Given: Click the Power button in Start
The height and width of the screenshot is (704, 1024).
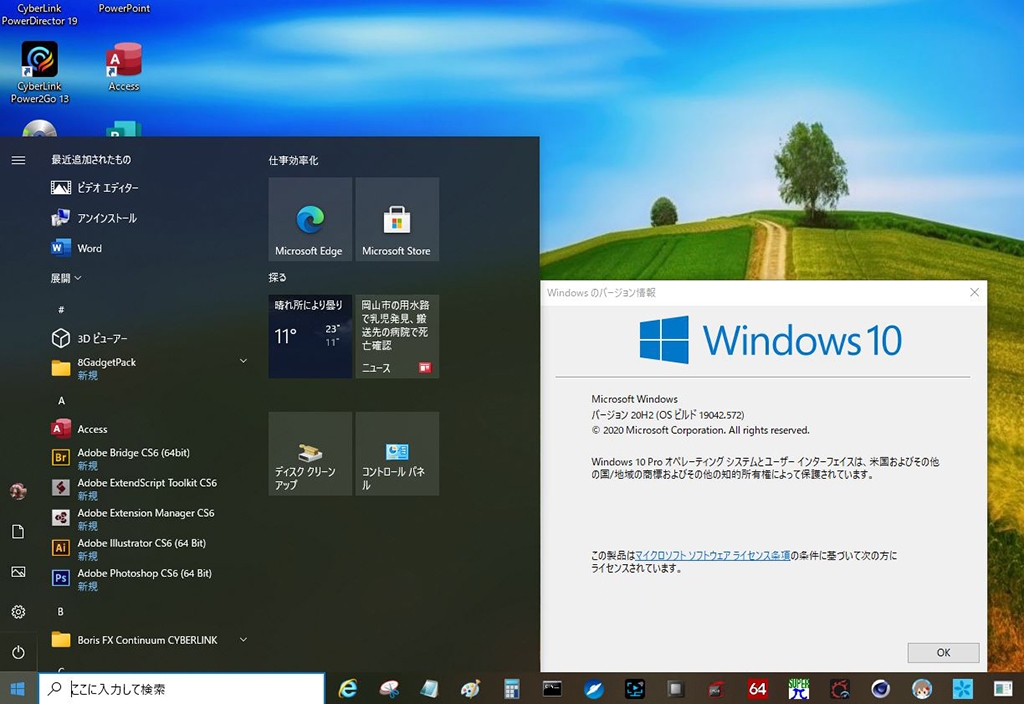Looking at the screenshot, I should point(18,652).
